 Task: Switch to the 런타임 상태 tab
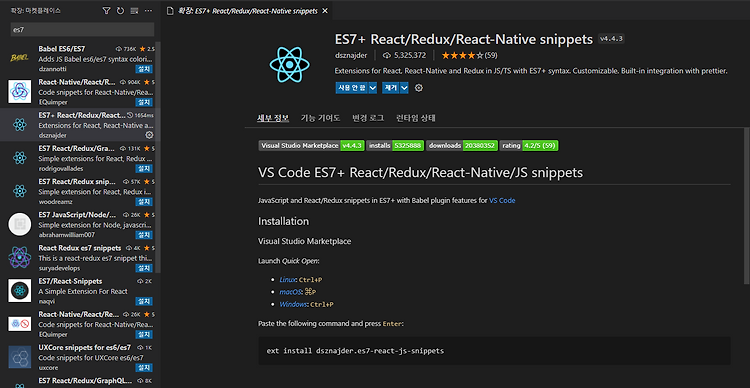[416, 118]
